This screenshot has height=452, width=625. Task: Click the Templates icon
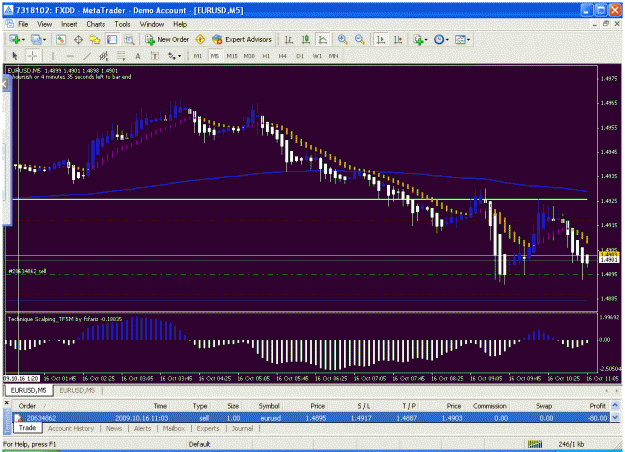(460, 39)
